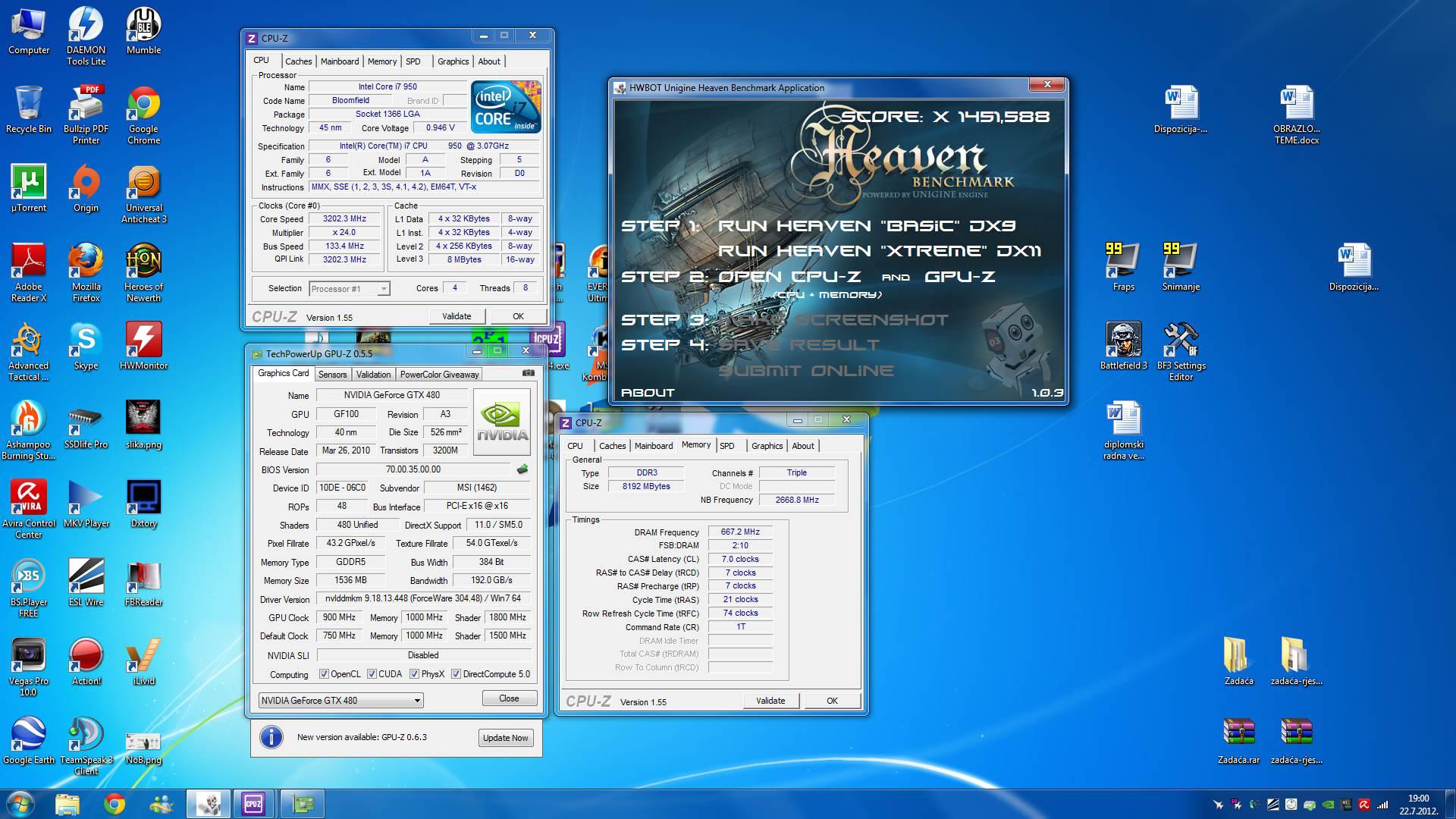Open the OBRAZLO... TEME.docx document
Image resolution: width=1456 pixels, height=819 pixels.
click(x=1296, y=115)
